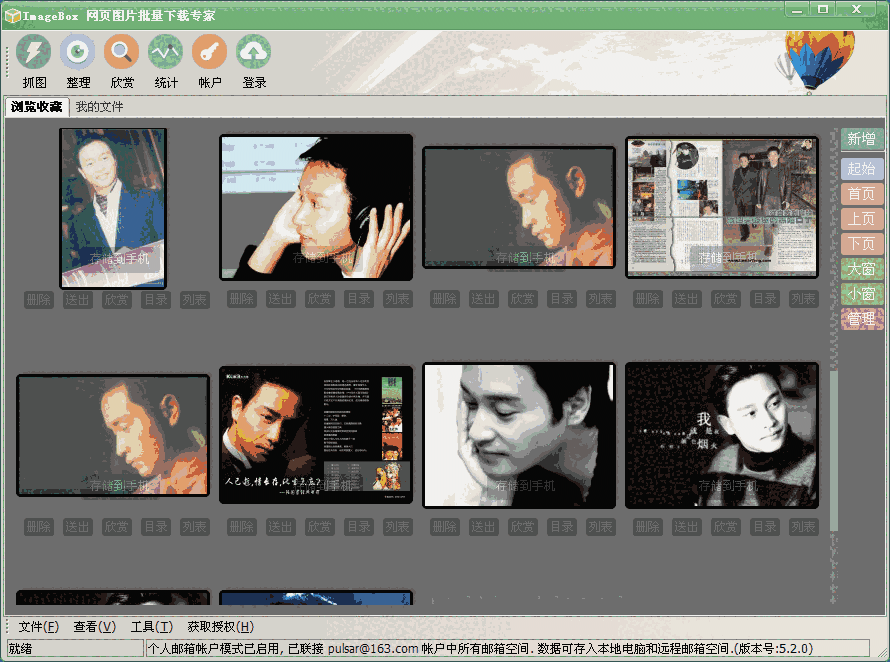Go to next page with 下页 button
This screenshot has width=890, height=662.
[861, 243]
